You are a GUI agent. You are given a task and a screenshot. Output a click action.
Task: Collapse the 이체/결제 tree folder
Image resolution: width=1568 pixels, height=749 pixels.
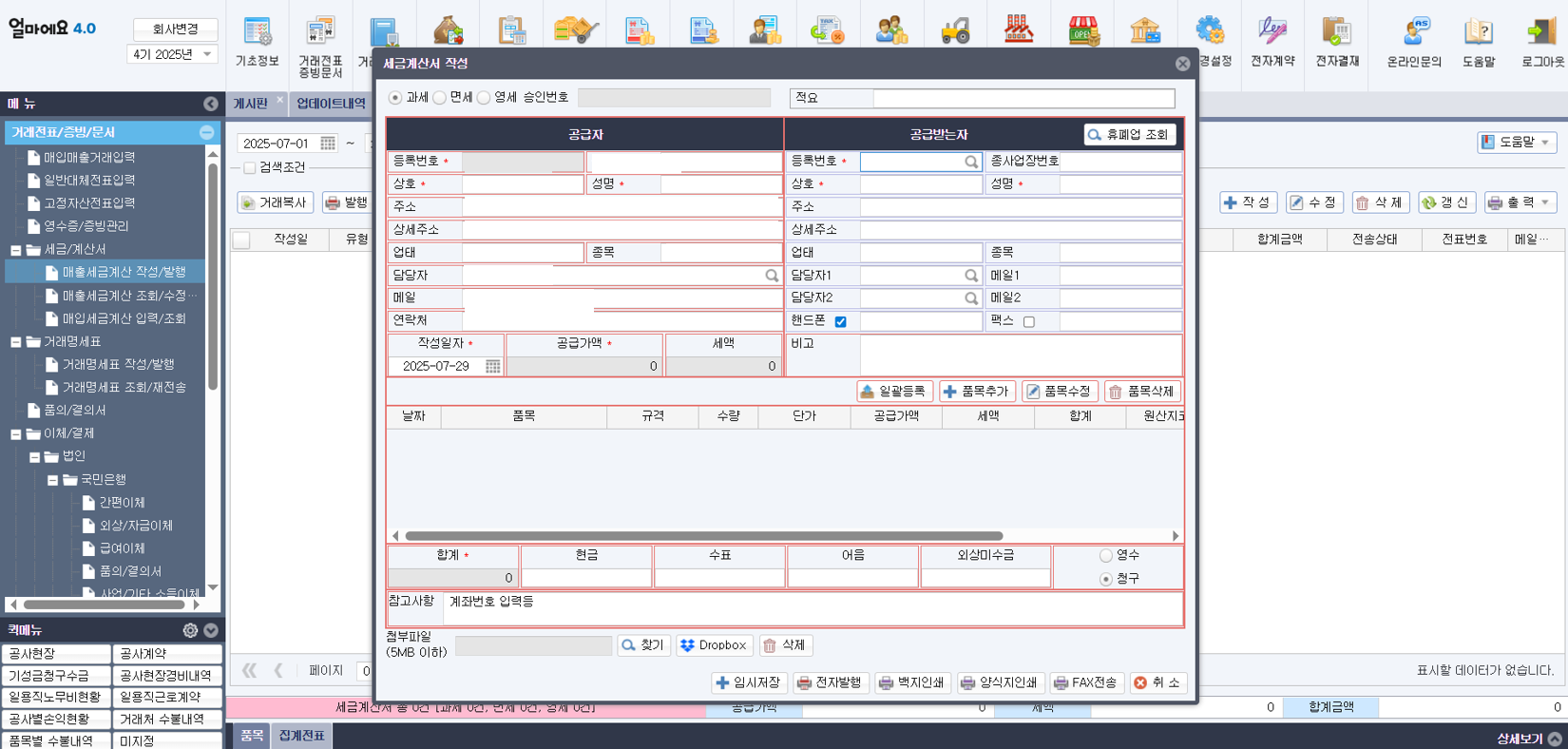(16, 434)
